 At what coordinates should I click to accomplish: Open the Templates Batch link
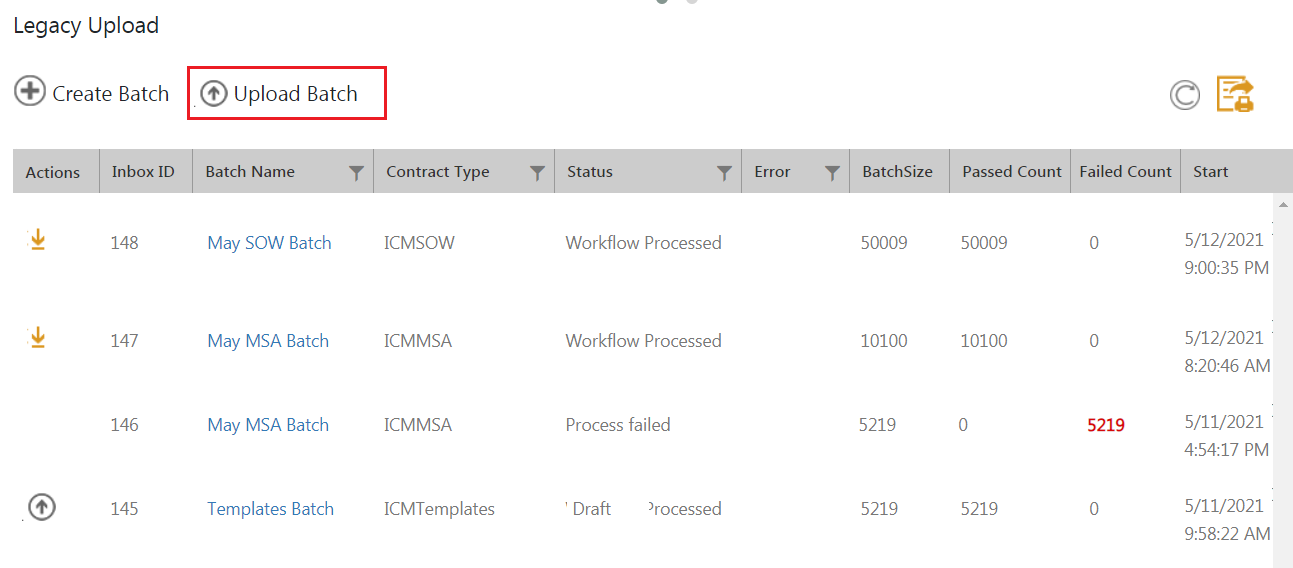click(x=270, y=509)
